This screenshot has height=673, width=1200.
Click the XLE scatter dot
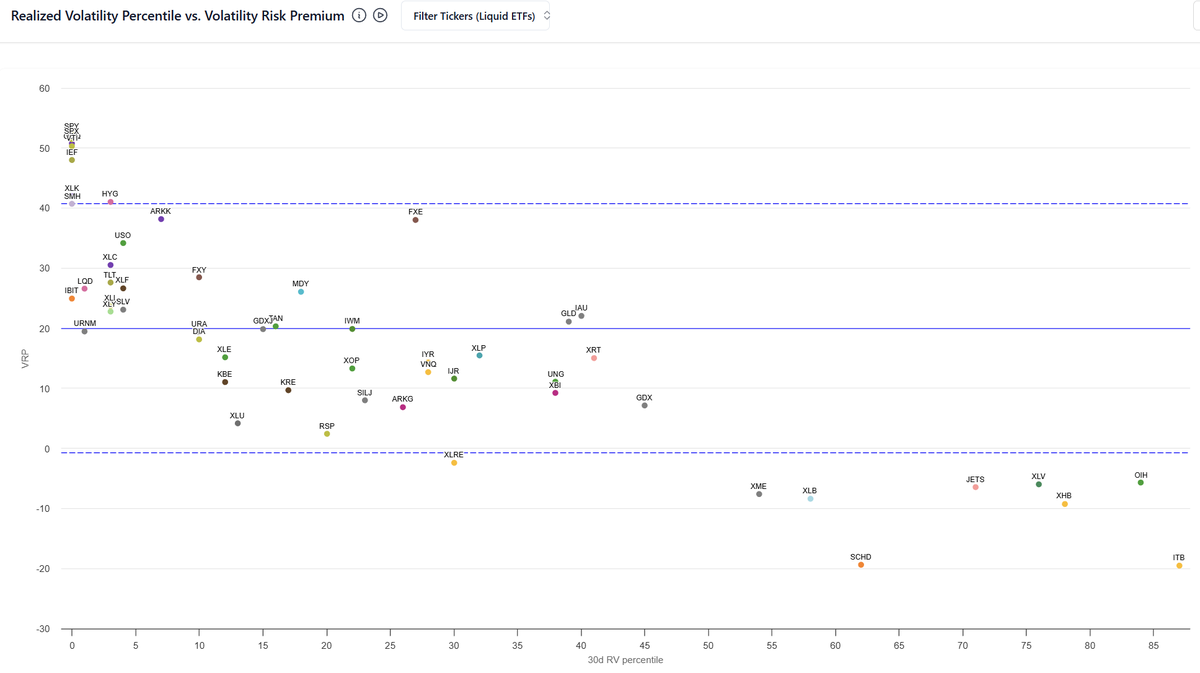tap(225, 357)
